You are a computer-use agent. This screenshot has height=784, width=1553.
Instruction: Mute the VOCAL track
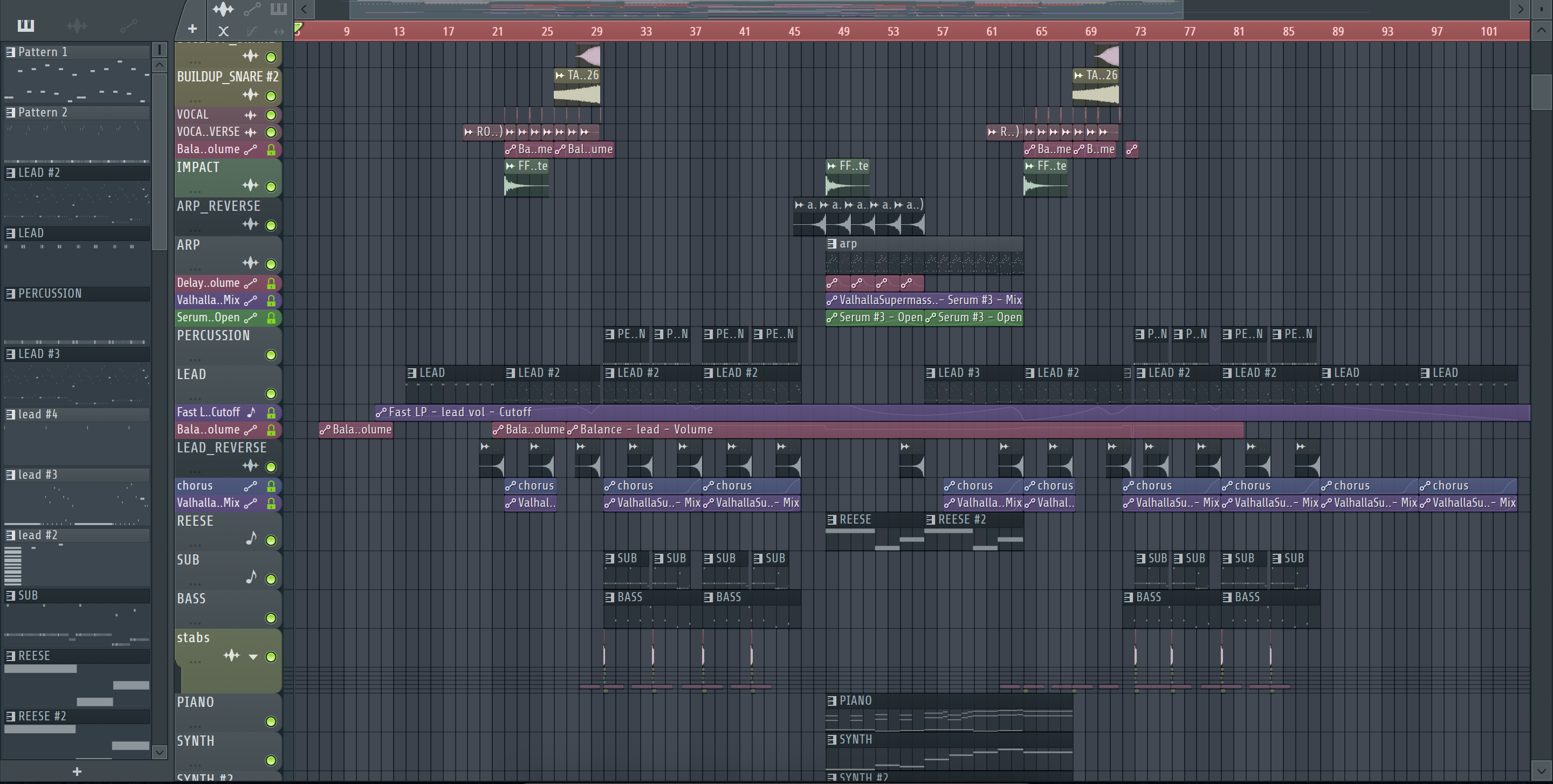point(271,114)
